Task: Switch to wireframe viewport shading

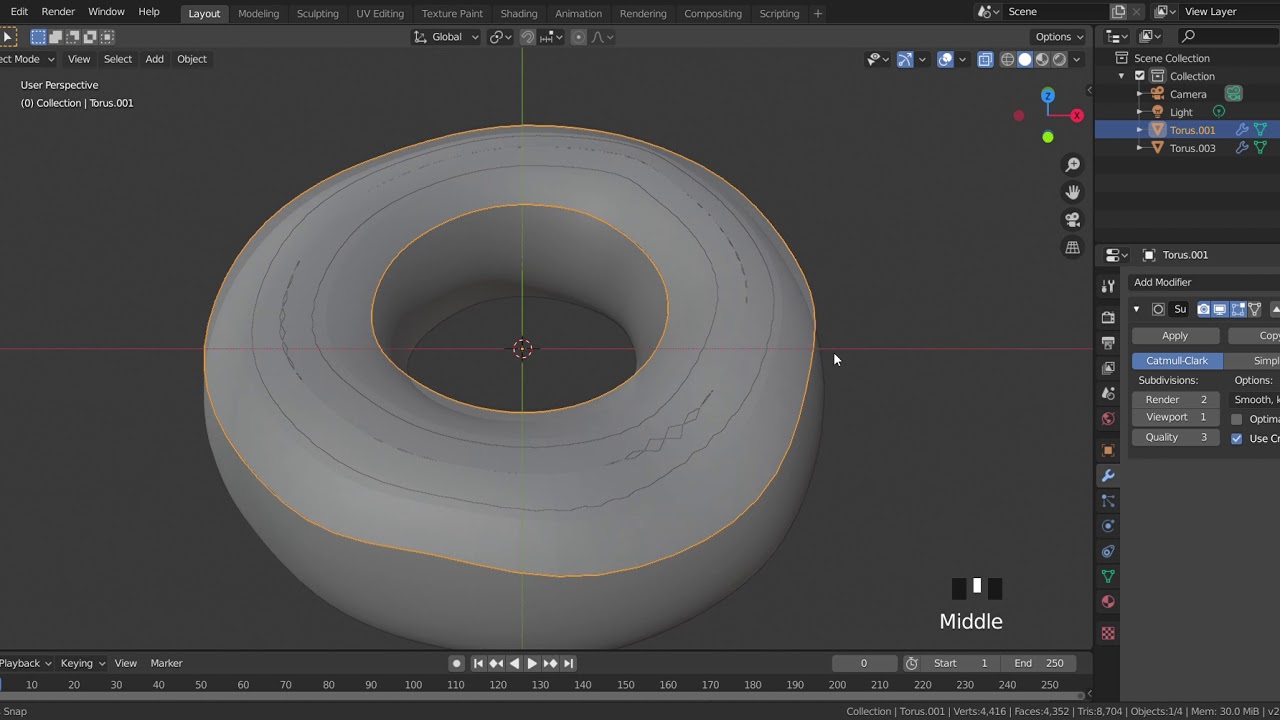Action: point(1008,60)
